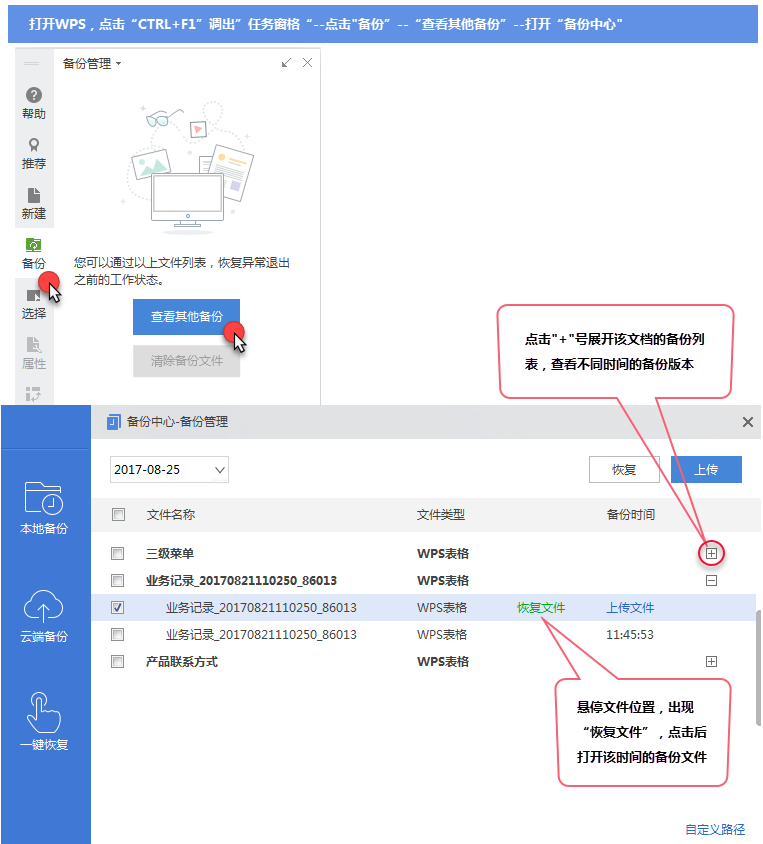
Task: Click the 上传 upload button
Action: pos(706,469)
